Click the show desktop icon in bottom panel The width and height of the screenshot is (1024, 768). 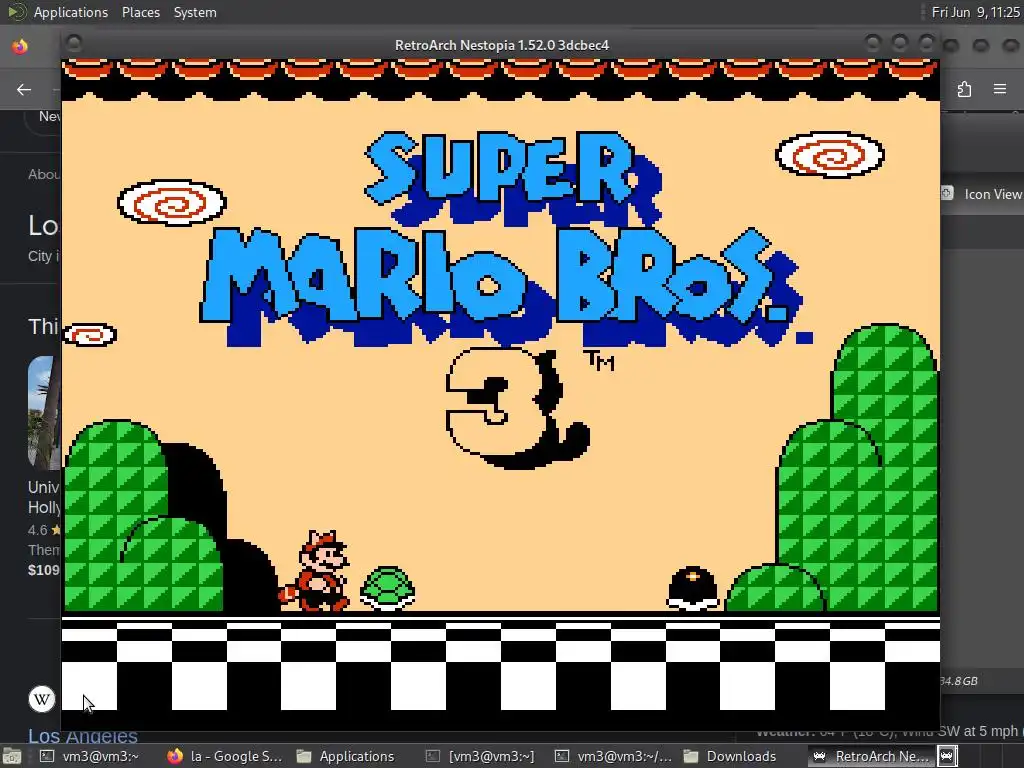[x=11, y=757]
